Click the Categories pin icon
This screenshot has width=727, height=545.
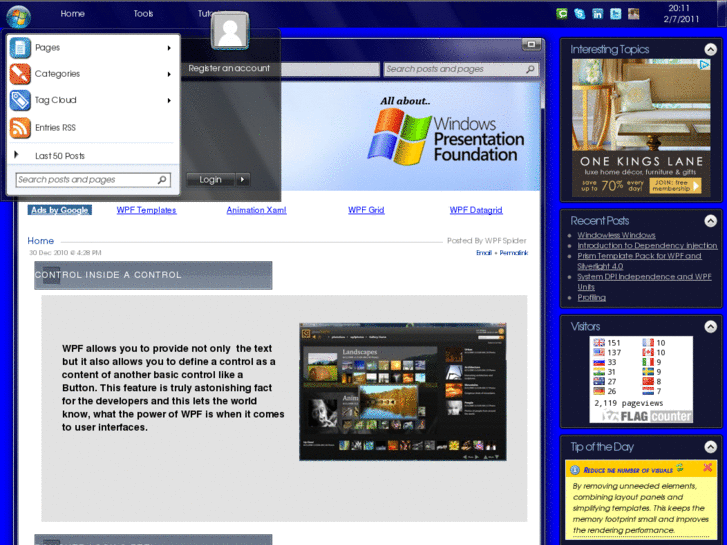[x=20, y=74]
